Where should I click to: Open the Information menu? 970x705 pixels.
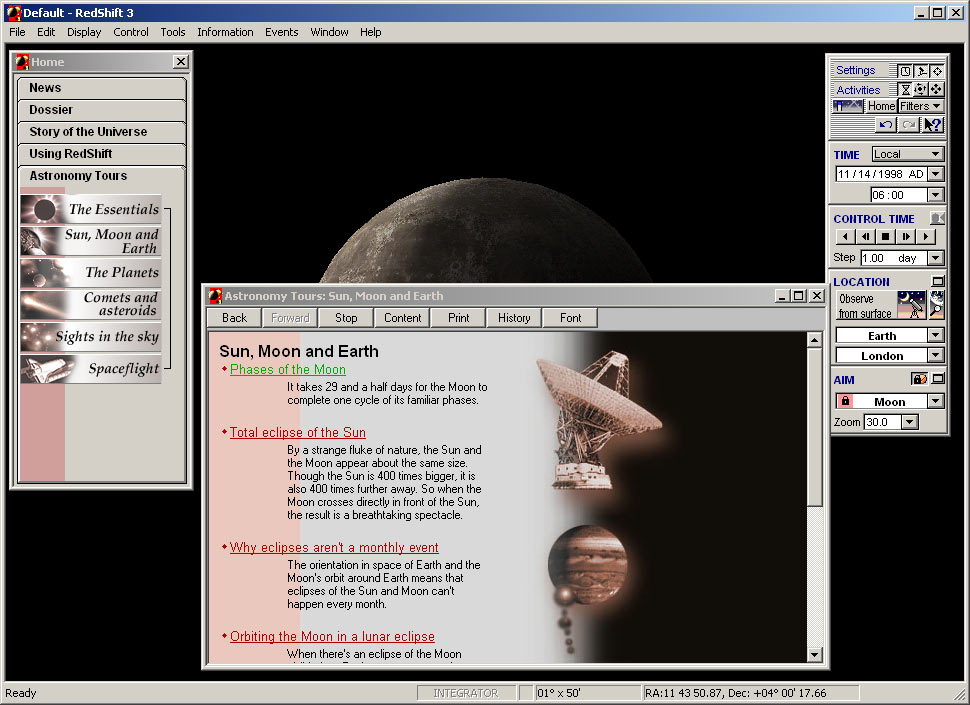[225, 32]
